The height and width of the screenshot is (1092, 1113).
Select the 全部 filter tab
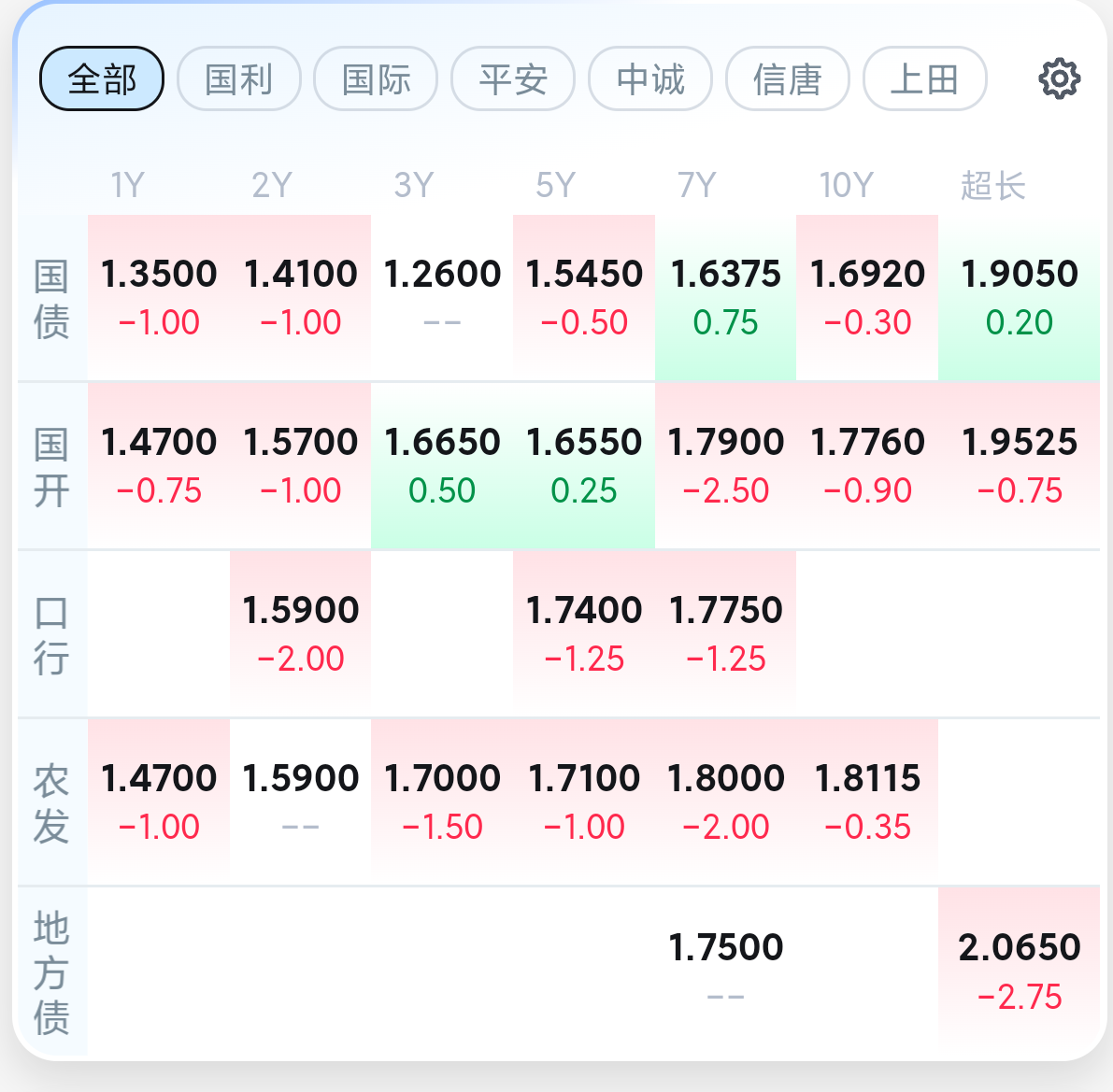tap(102, 78)
